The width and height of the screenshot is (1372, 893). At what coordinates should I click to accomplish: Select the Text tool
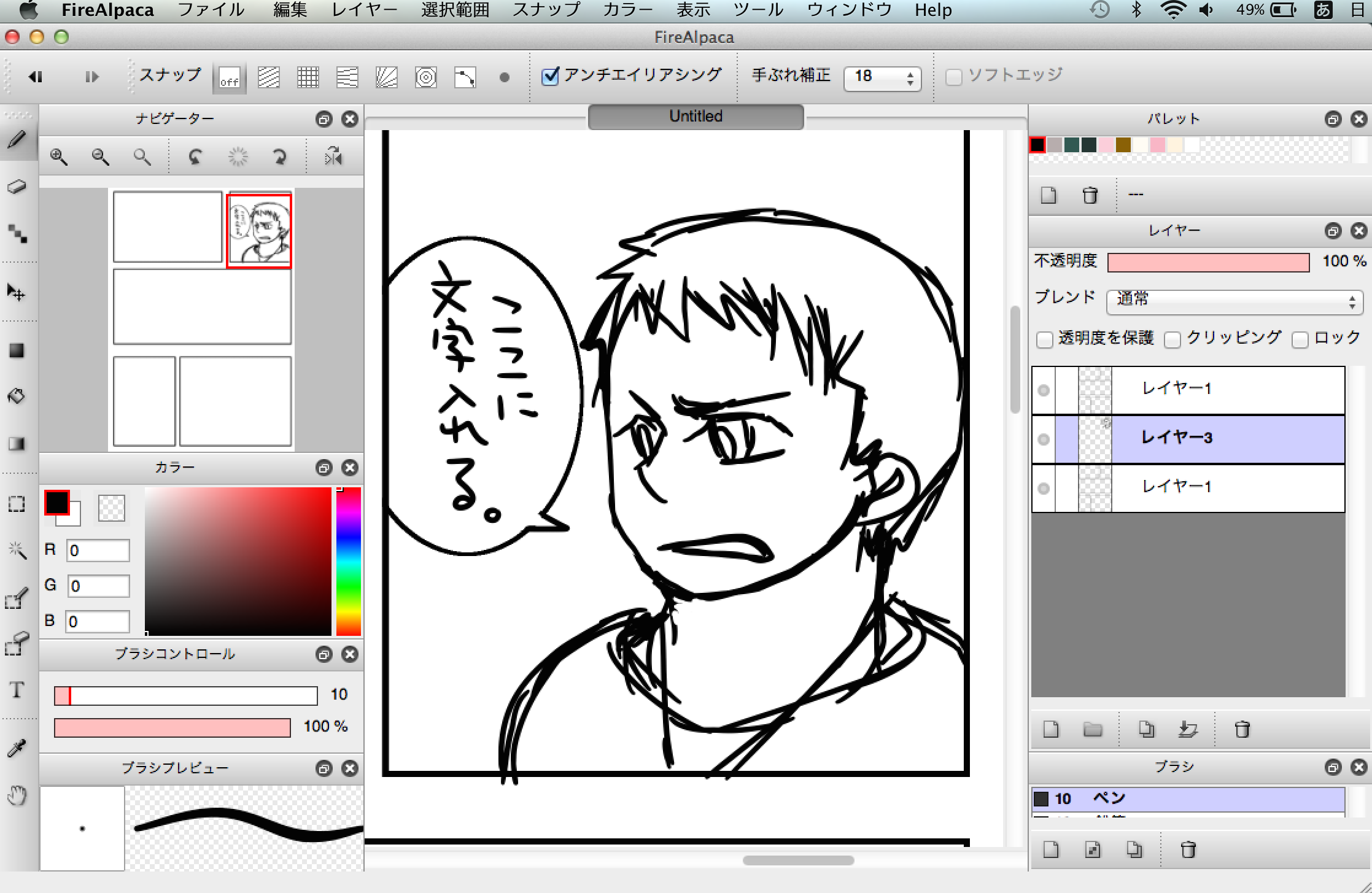click(x=17, y=690)
